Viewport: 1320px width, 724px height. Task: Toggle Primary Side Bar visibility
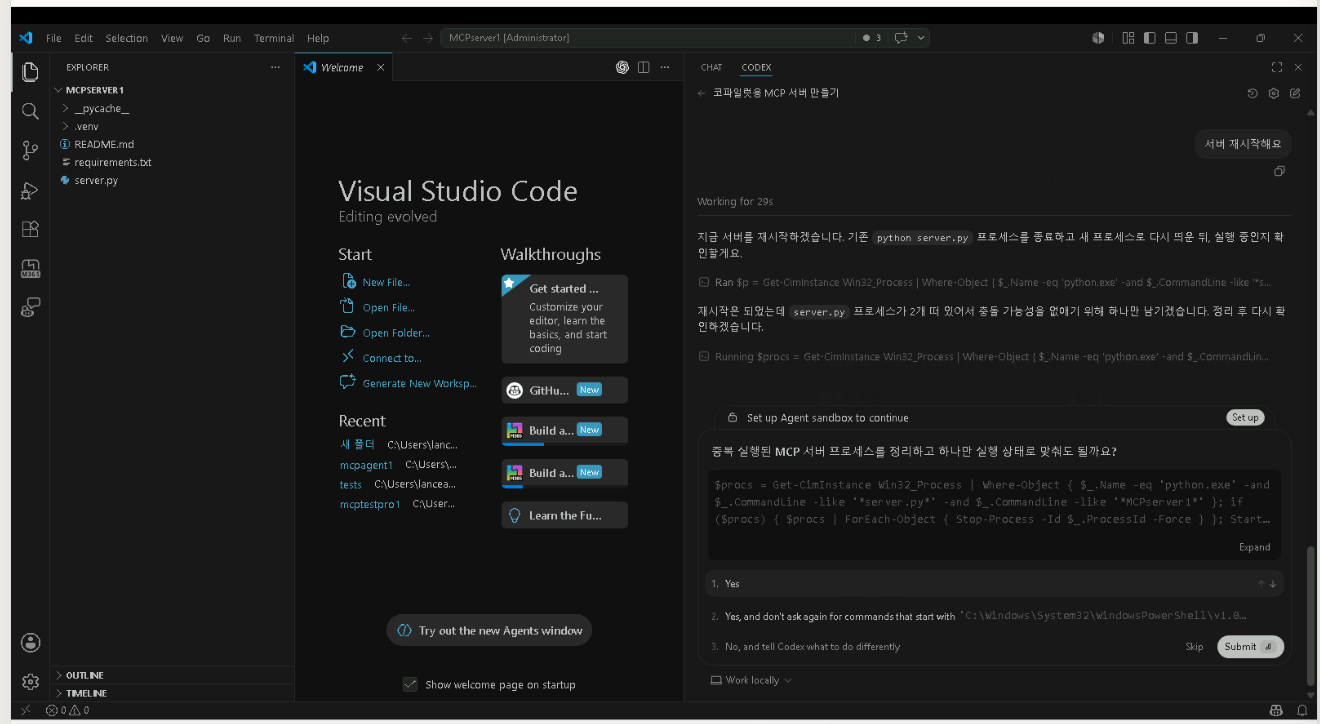(x=1149, y=38)
